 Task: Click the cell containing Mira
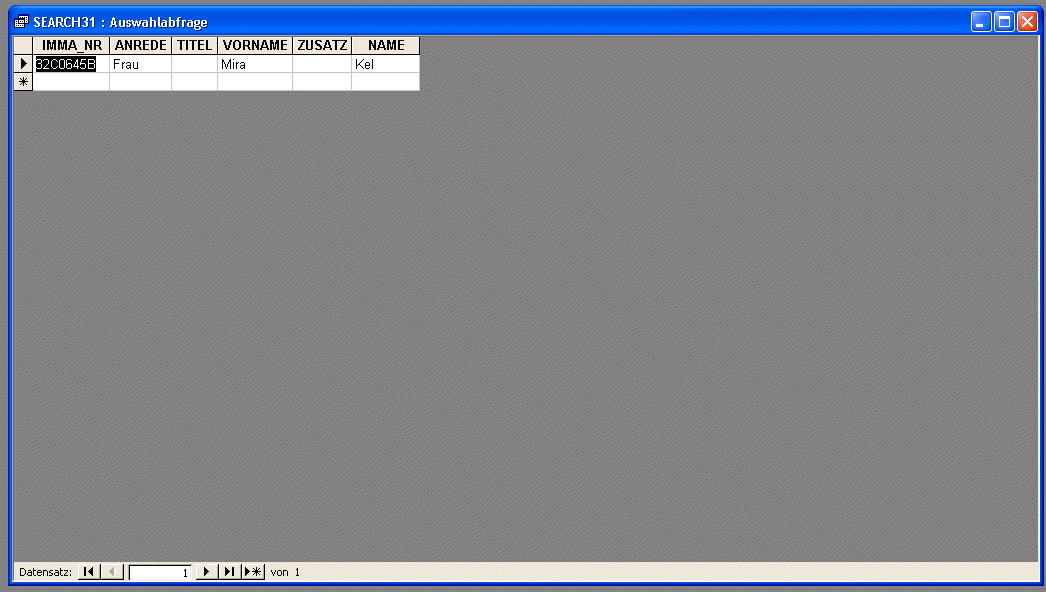tap(255, 64)
